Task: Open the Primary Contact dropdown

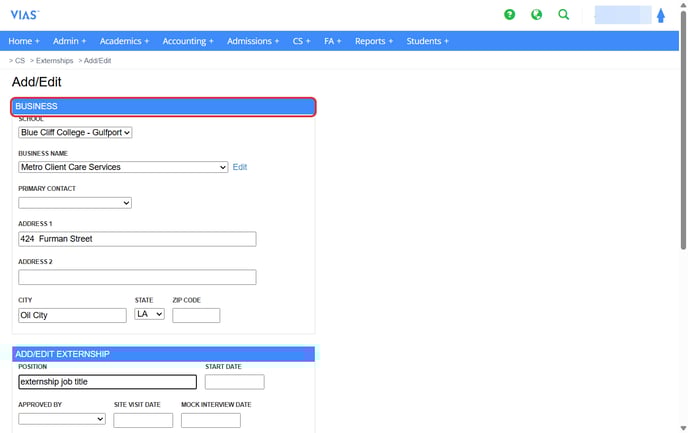Action: pos(75,203)
